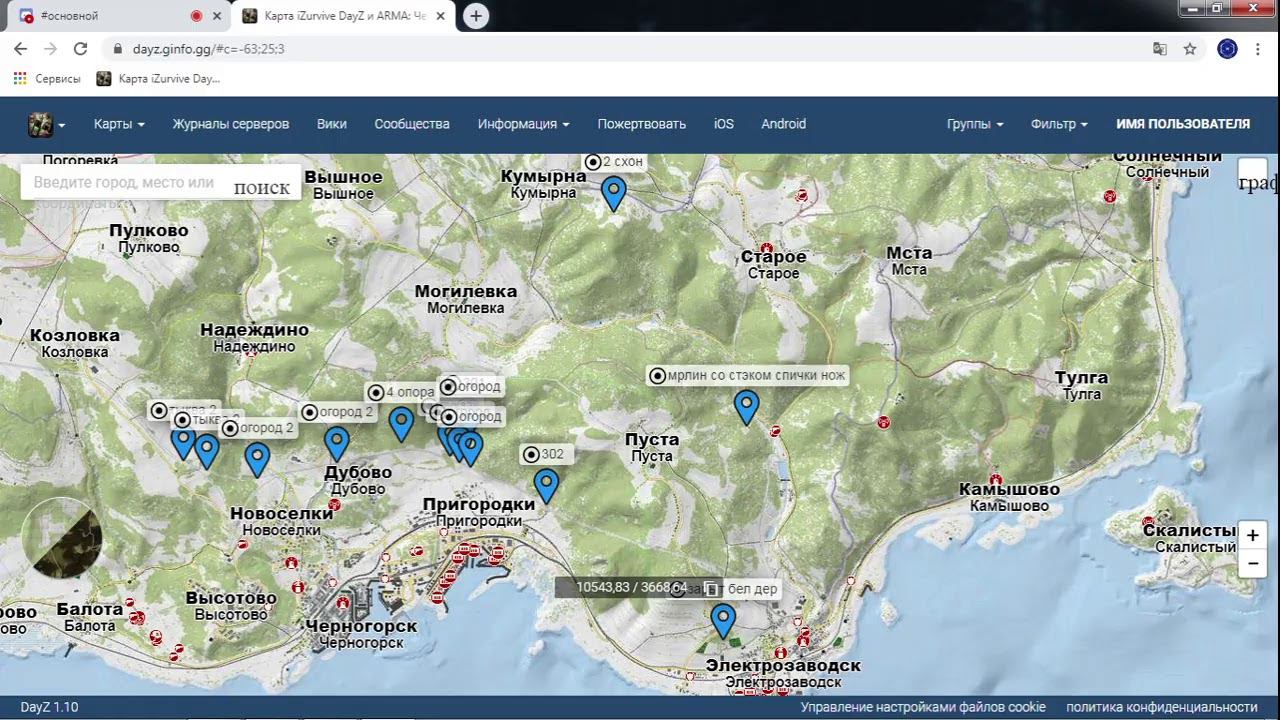The width and height of the screenshot is (1280, 720).
Task: Zoom out the map with the minus button
Action: (1252, 564)
